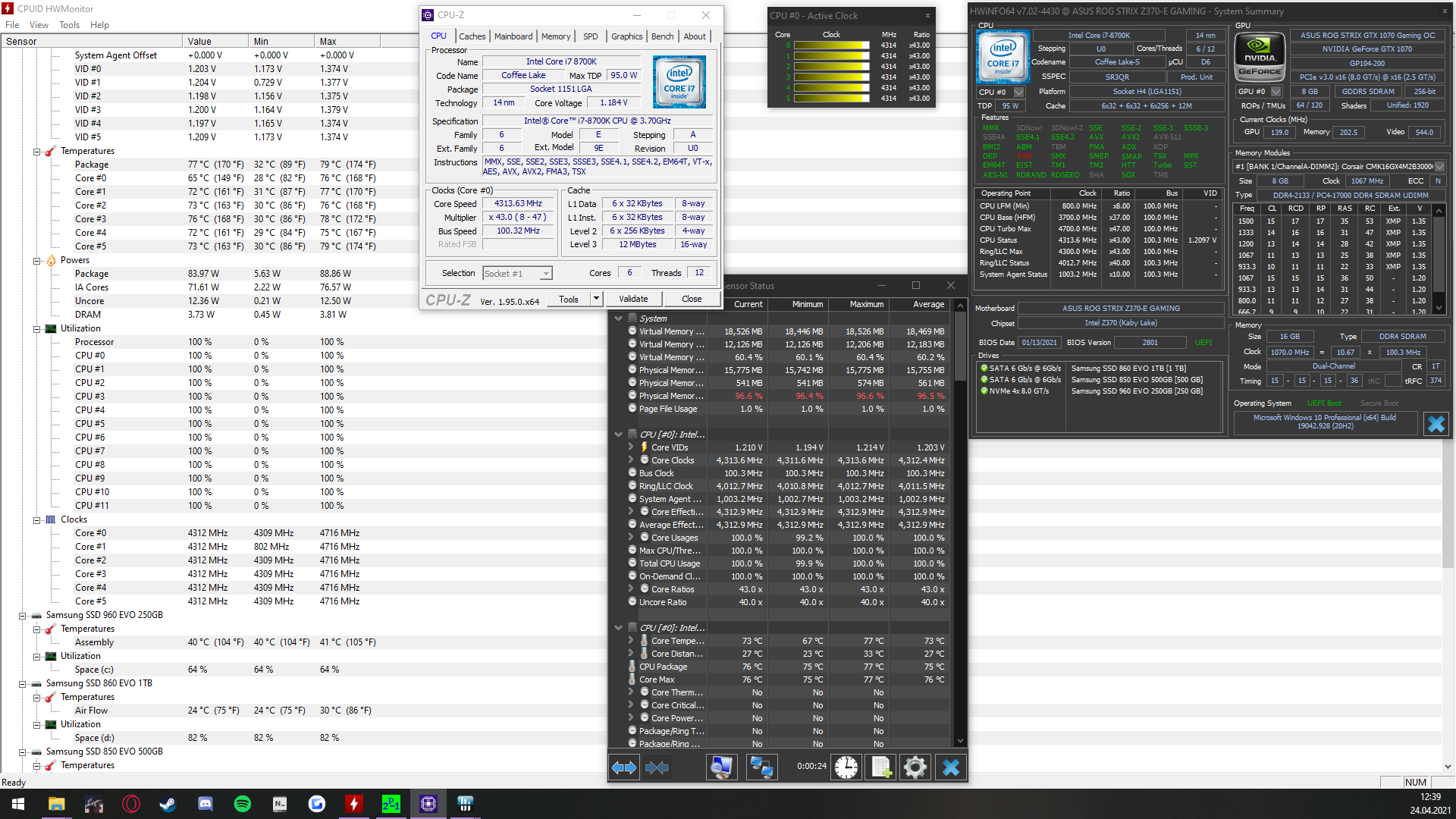Collapse the Temperatures tree node under CPU

(36, 152)
